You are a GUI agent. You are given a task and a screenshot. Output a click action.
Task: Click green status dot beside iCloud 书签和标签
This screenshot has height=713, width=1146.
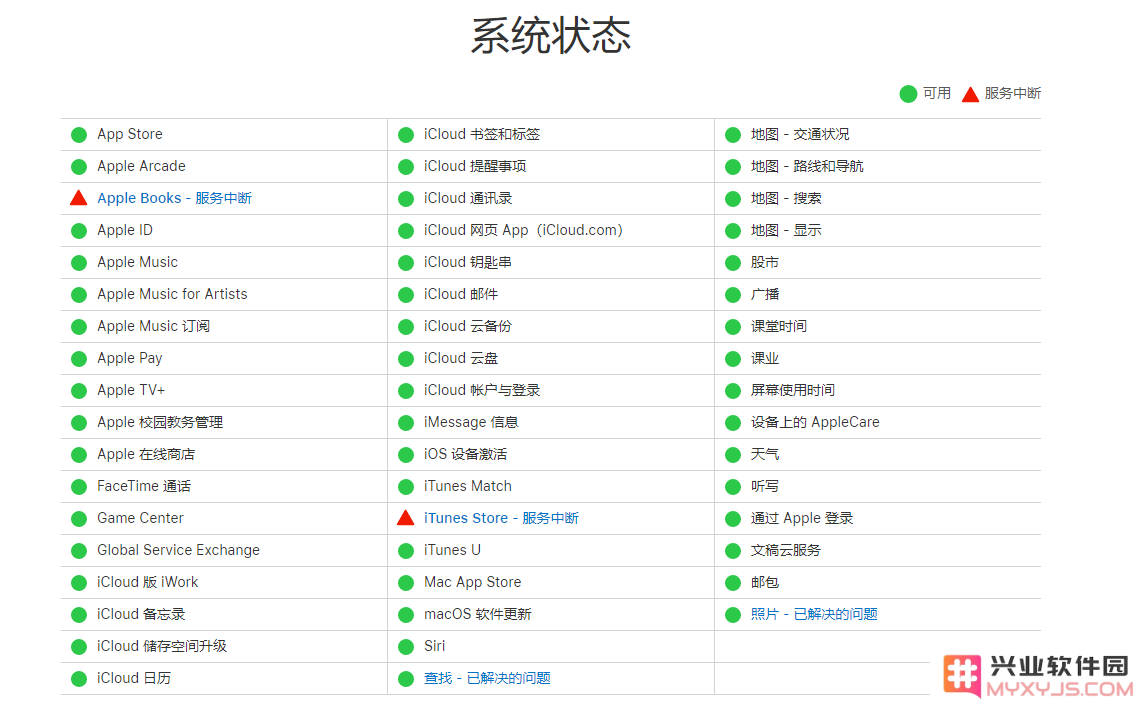[406, 134]
